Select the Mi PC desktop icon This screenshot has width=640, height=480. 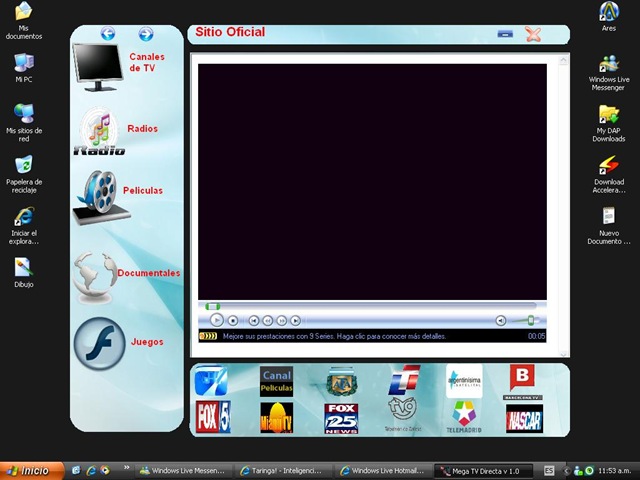(x=24, y=68)
